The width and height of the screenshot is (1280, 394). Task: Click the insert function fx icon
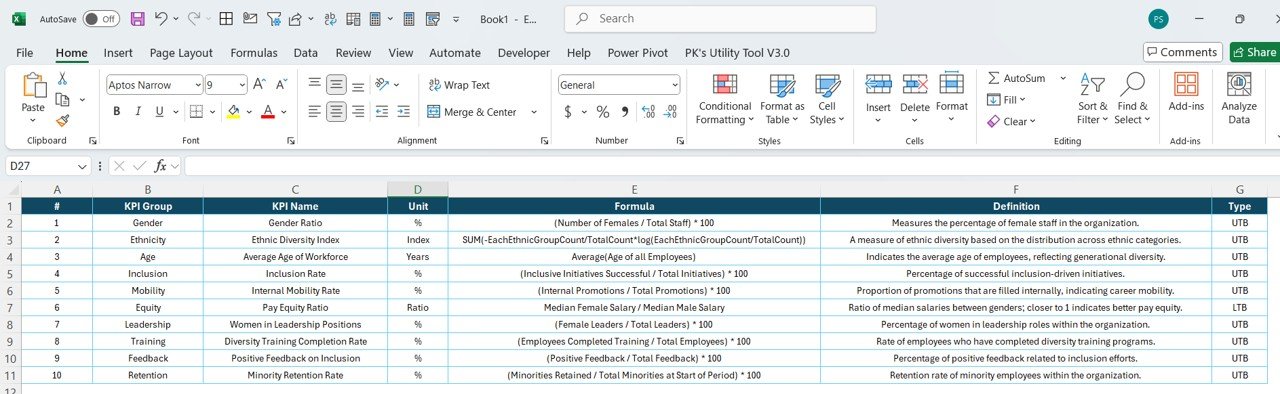tap(161, 166)
